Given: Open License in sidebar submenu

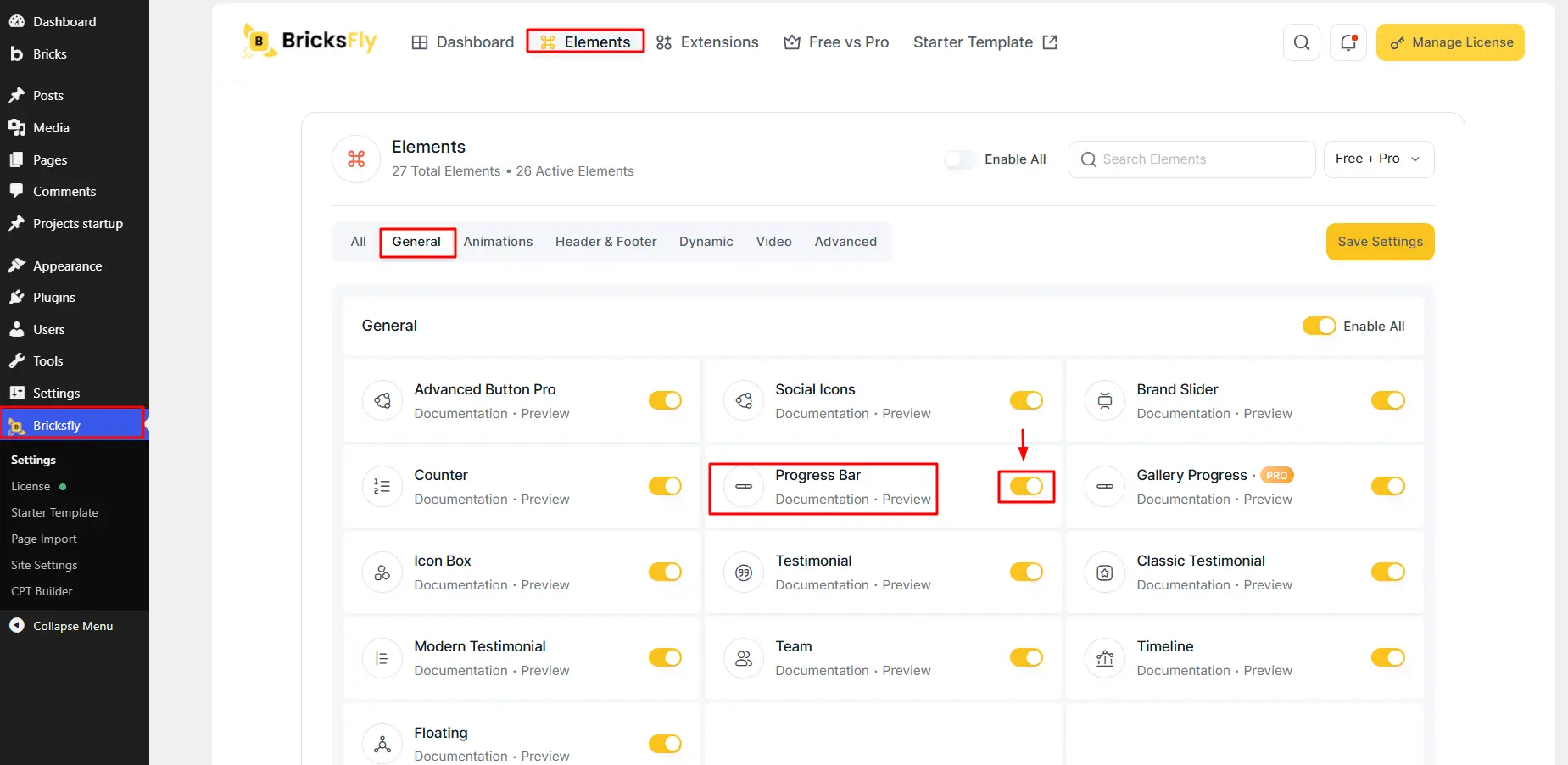Looking at the screenshot, I should point(31,486).
